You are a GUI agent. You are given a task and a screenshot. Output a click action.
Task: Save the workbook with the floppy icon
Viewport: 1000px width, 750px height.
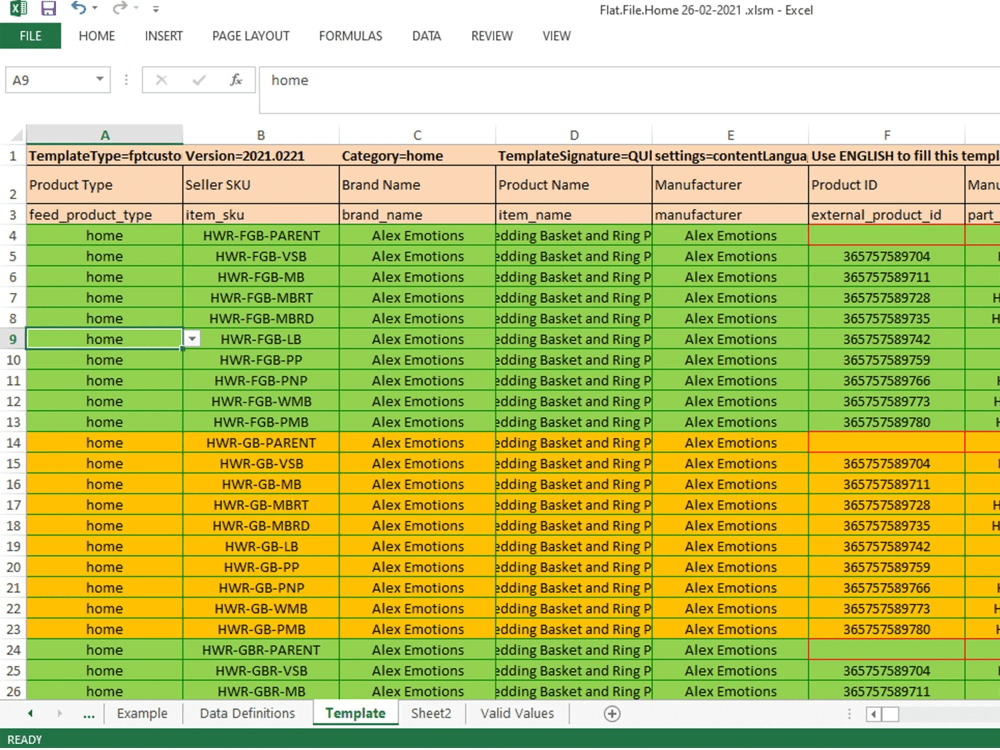point(48,8)
